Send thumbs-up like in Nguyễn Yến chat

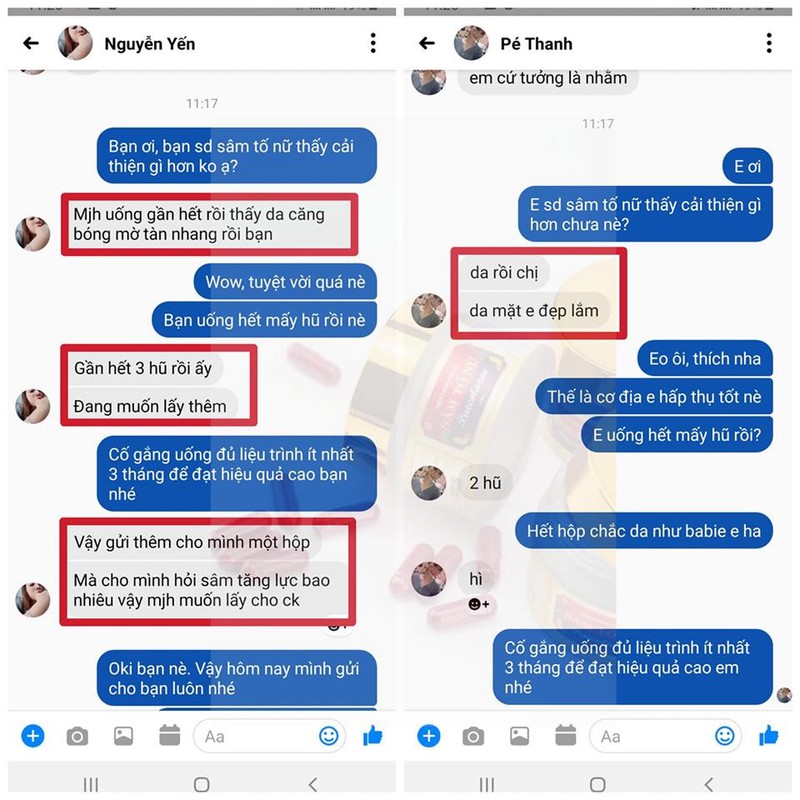pos(373,735)
